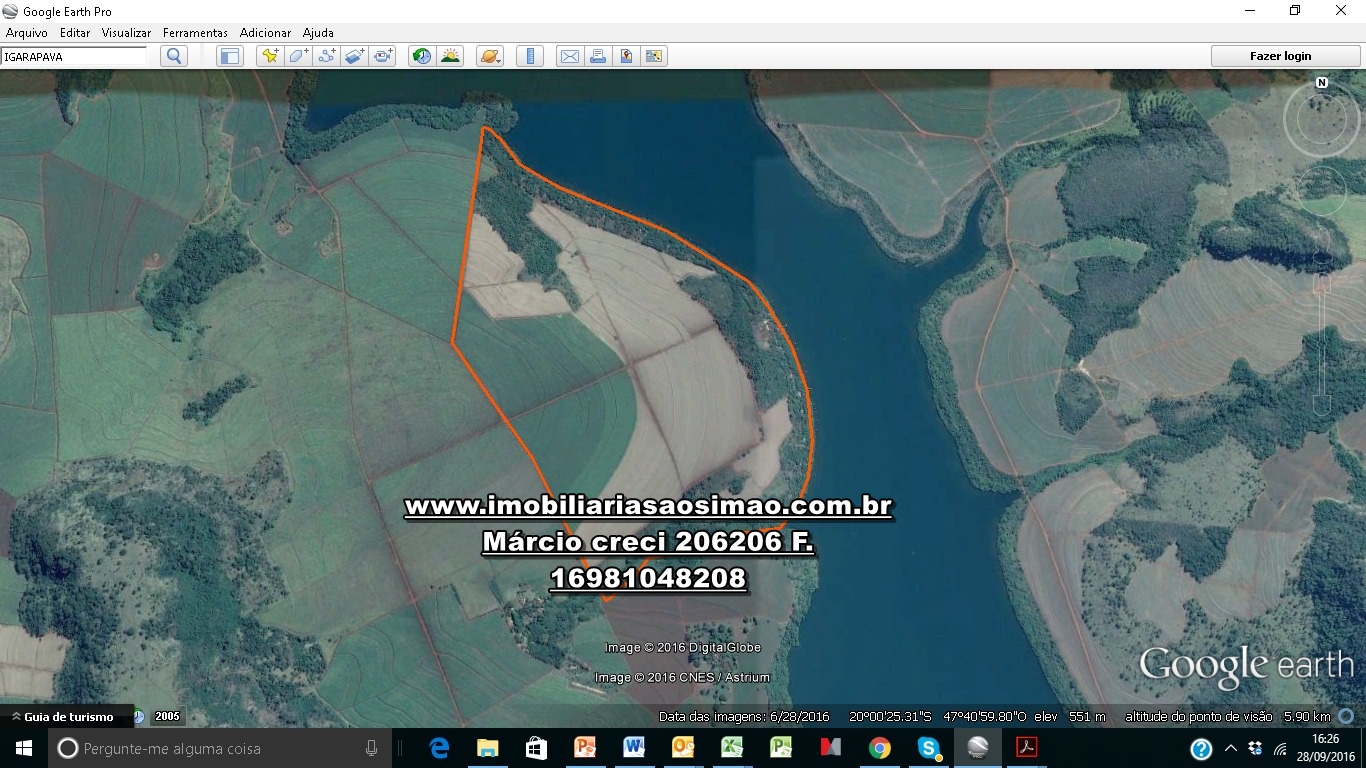This screenshot has width=1366, height=768.
Task: Click the Email envelope icon
Action: [x=569, y=56]
